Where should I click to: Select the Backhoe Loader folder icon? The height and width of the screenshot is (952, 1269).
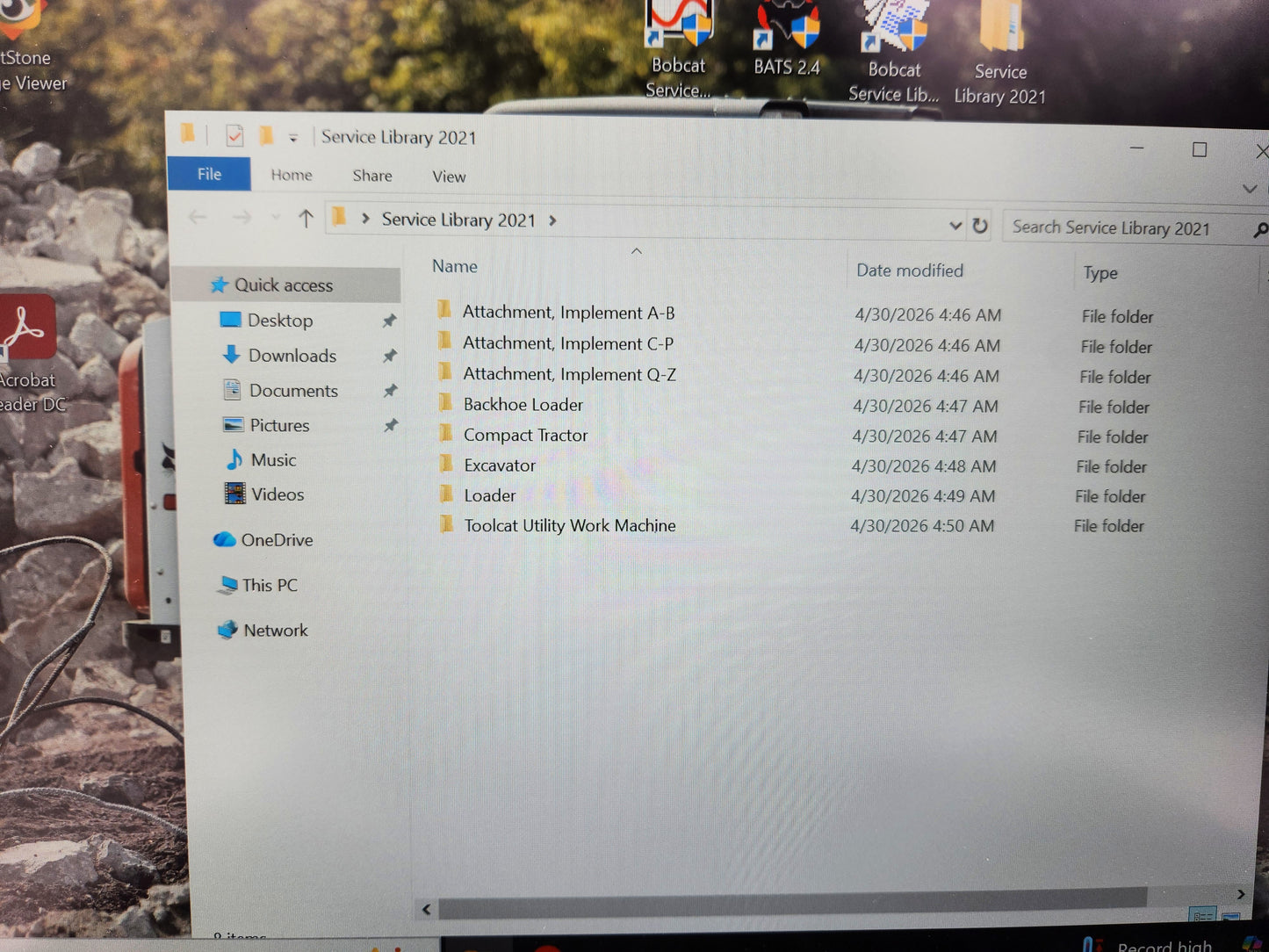tap(446, 403)
